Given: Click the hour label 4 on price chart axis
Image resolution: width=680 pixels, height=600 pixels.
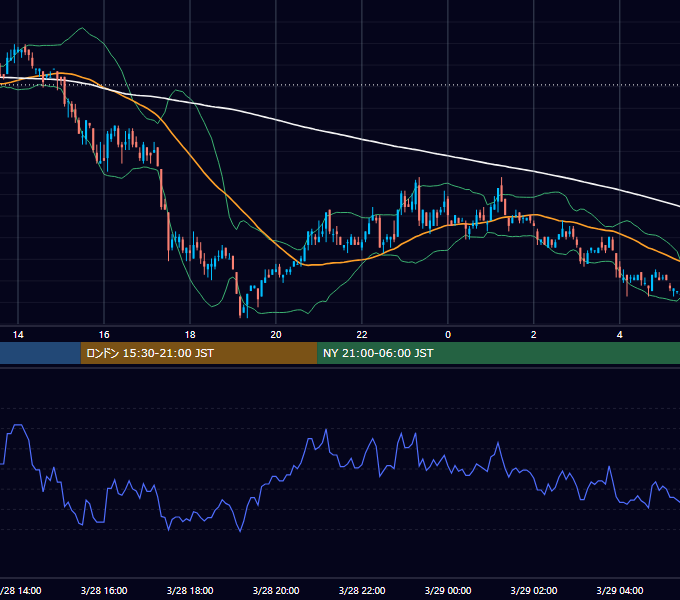Looking at the screenshot, I should coord(620,335).
